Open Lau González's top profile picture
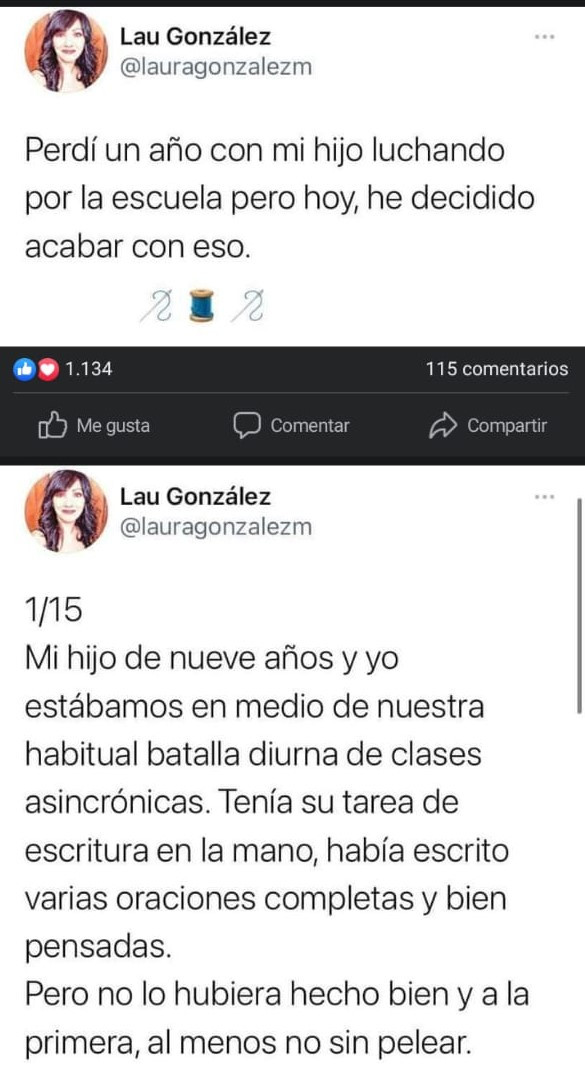 [x=66, y=51]
